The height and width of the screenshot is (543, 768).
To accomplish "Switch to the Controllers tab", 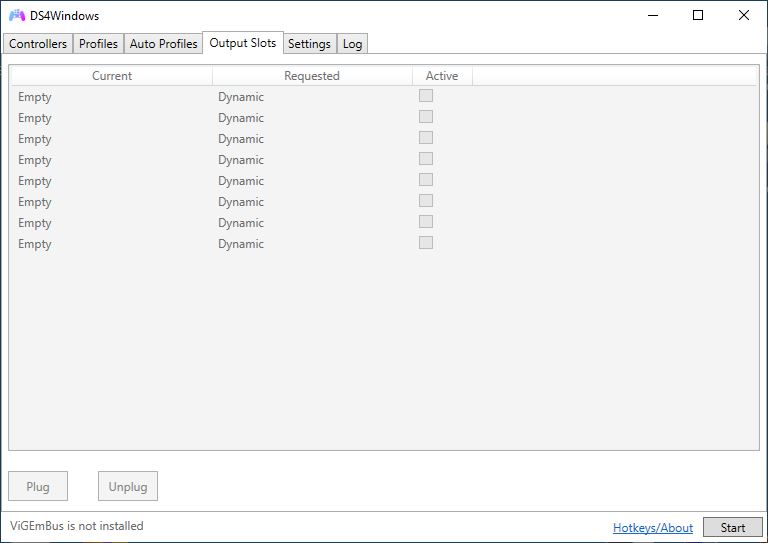I will (38, 44).
